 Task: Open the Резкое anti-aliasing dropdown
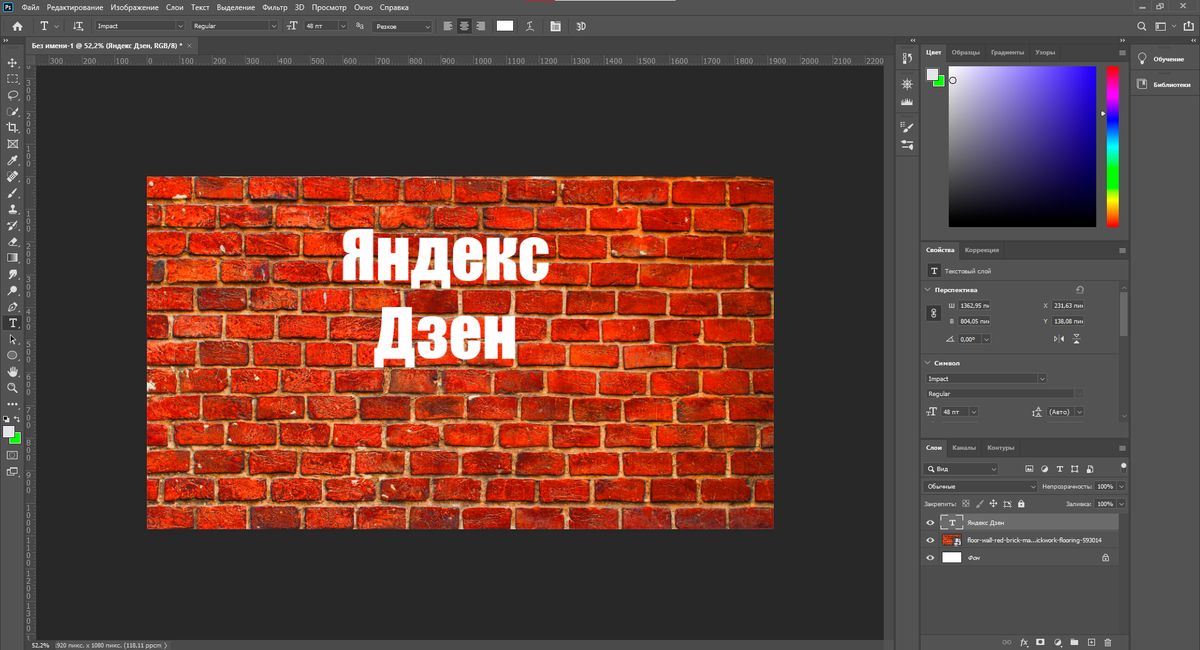pos(403,26)
